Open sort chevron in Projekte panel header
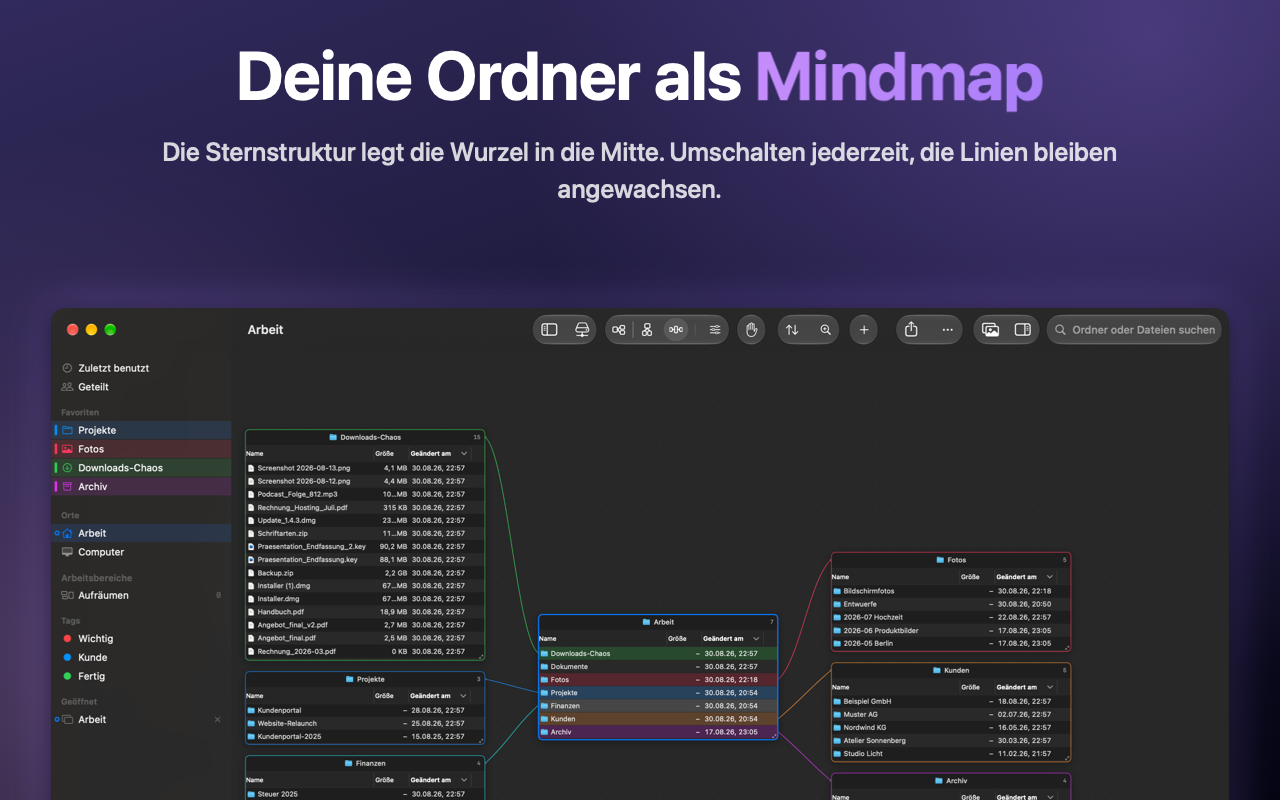 click(464, 696)
